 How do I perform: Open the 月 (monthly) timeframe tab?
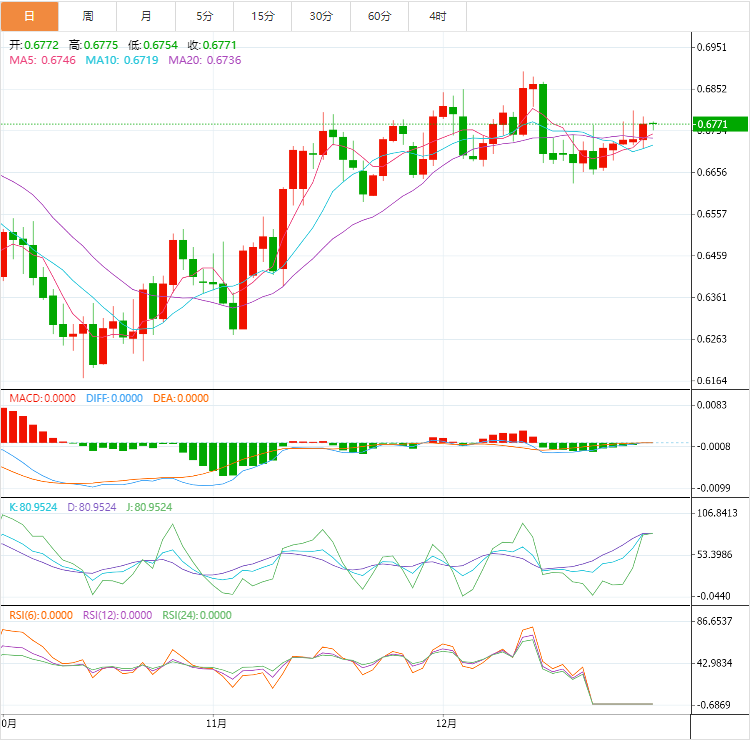pos(147,16)
